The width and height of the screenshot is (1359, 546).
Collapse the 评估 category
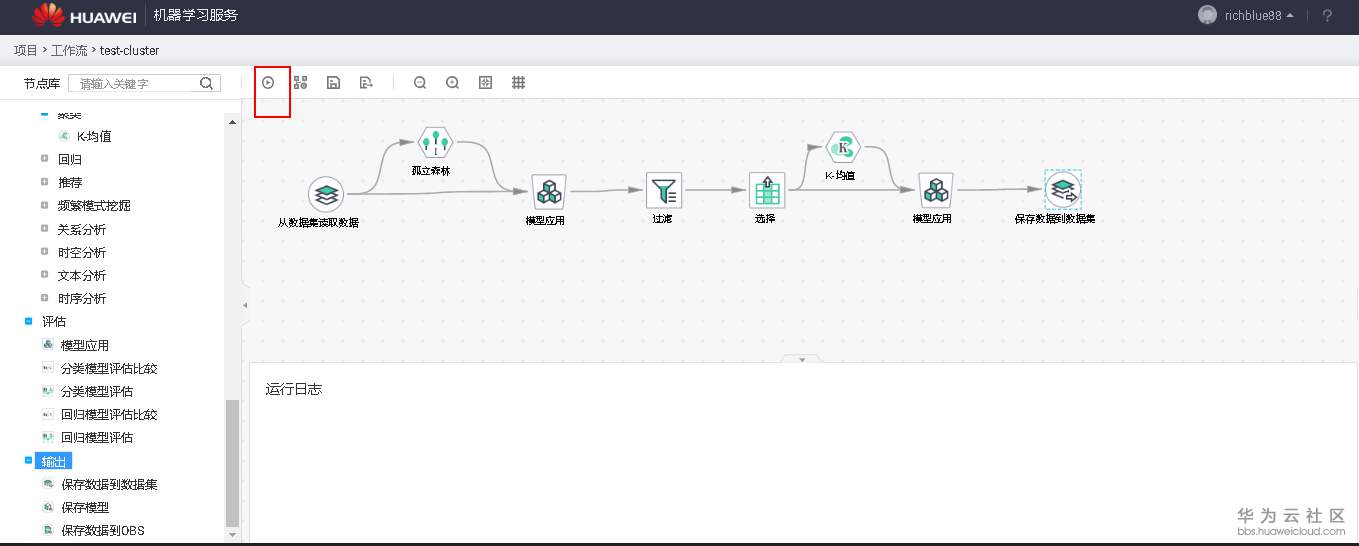pyautogui.click(x=28, y=321)
